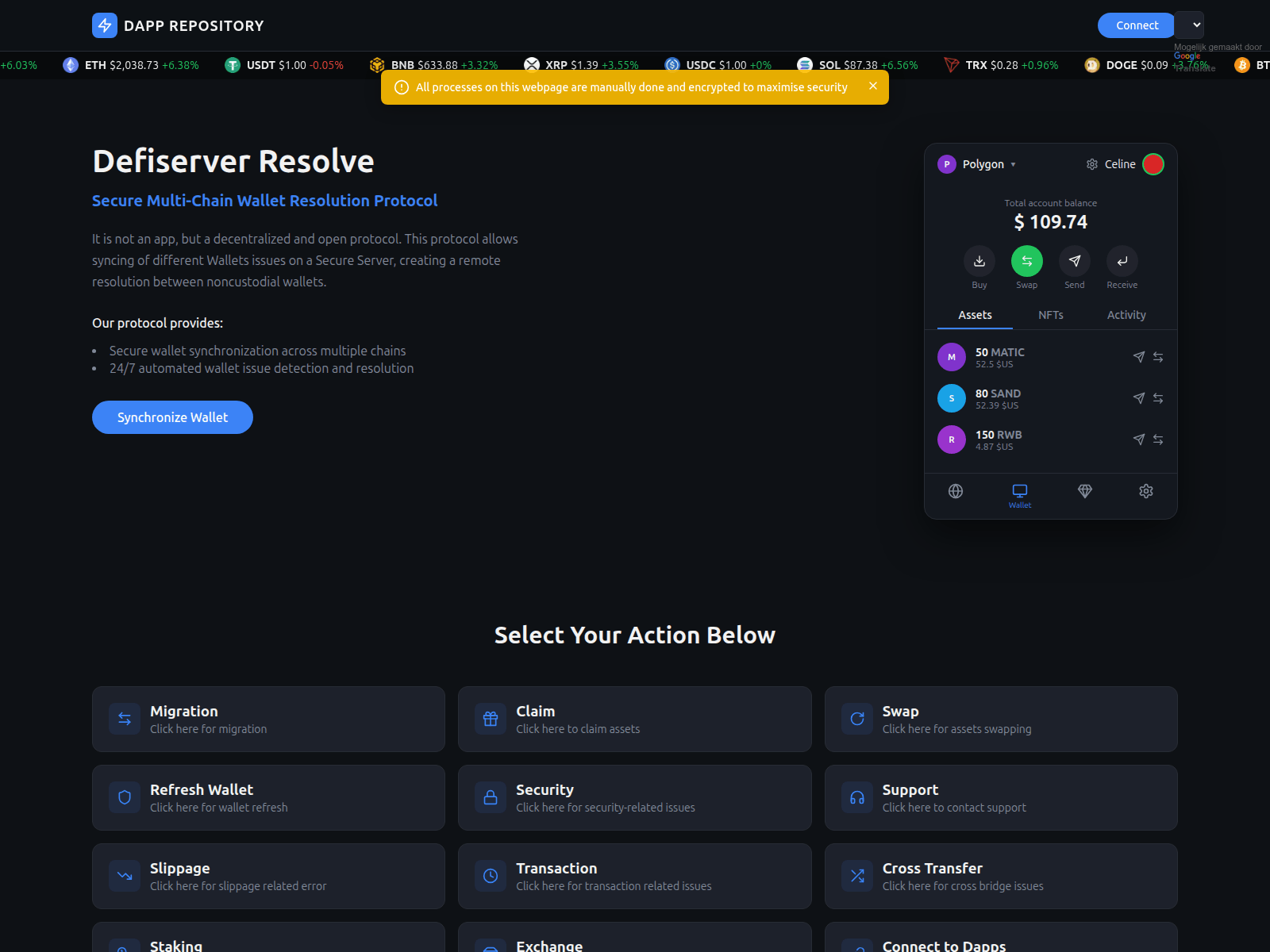Open the Swap action card

[x=1001, y=719]
